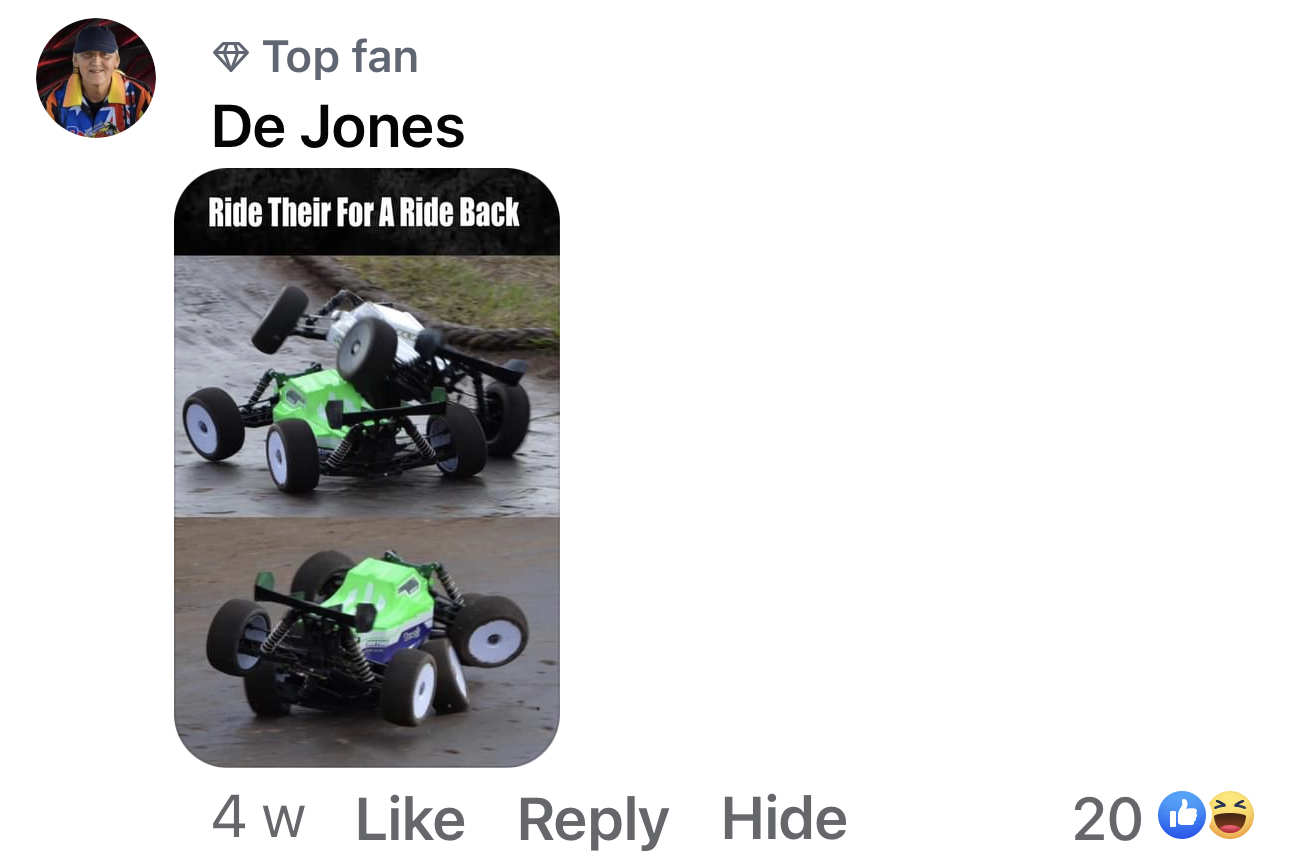Screen dimensions: 1290x864
Task: Click the blue thumbs-up reaction icon
Action: [1180, 816]
